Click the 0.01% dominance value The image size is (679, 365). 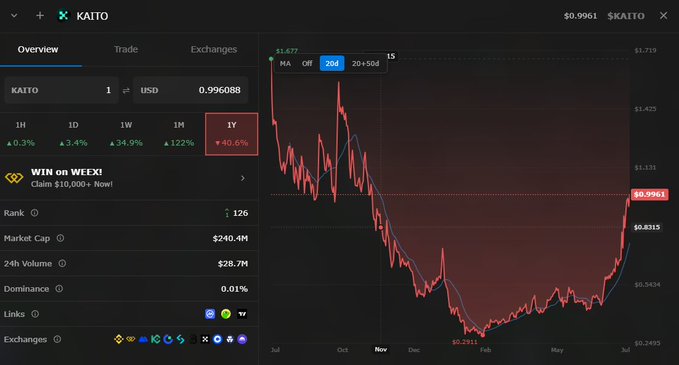pyautogui.click(x=234, y=289)
